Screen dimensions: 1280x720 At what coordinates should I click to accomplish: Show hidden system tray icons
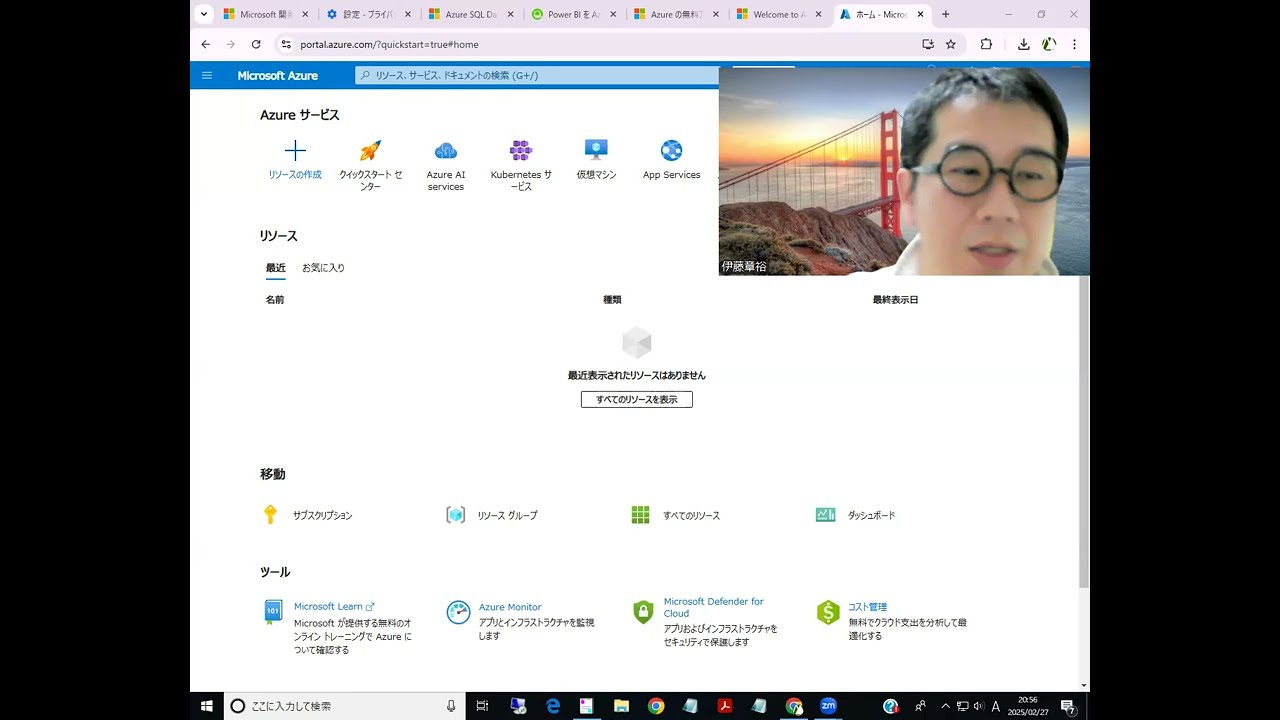click(945, 706)
